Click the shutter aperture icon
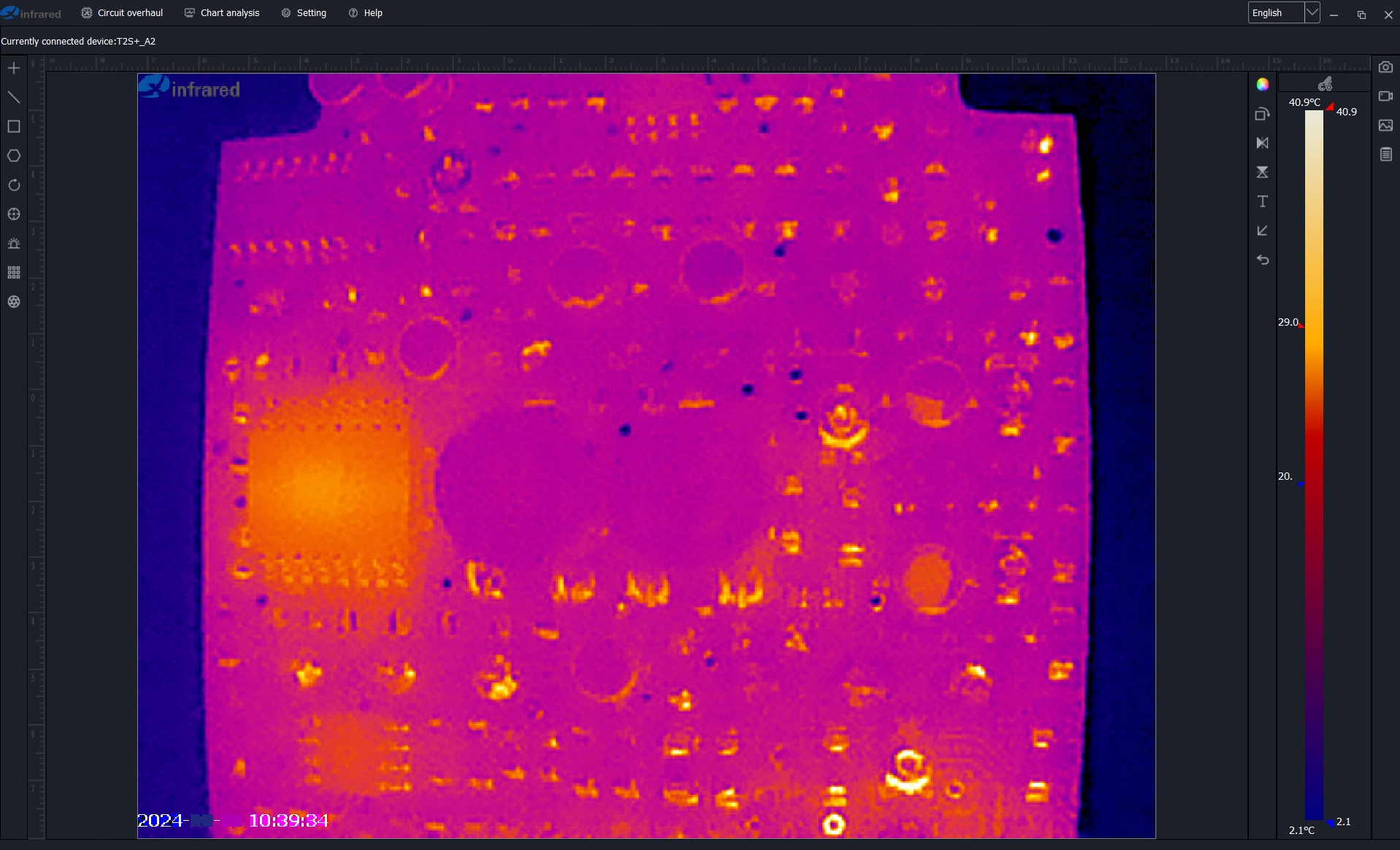The width and height of the screenshot is (1400, 850). (14, 302)
